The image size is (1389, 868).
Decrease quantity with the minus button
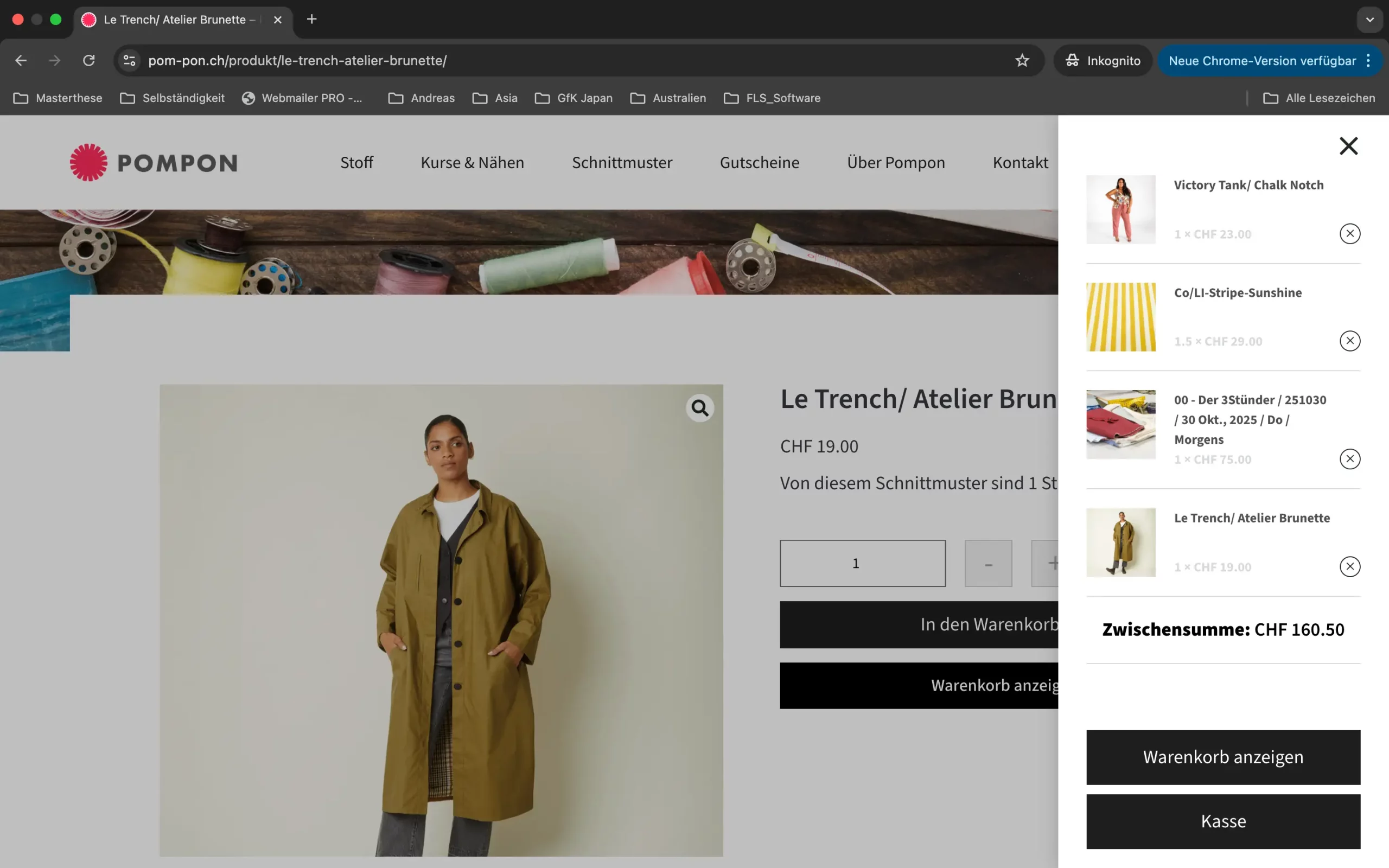(x=988, y=563)
